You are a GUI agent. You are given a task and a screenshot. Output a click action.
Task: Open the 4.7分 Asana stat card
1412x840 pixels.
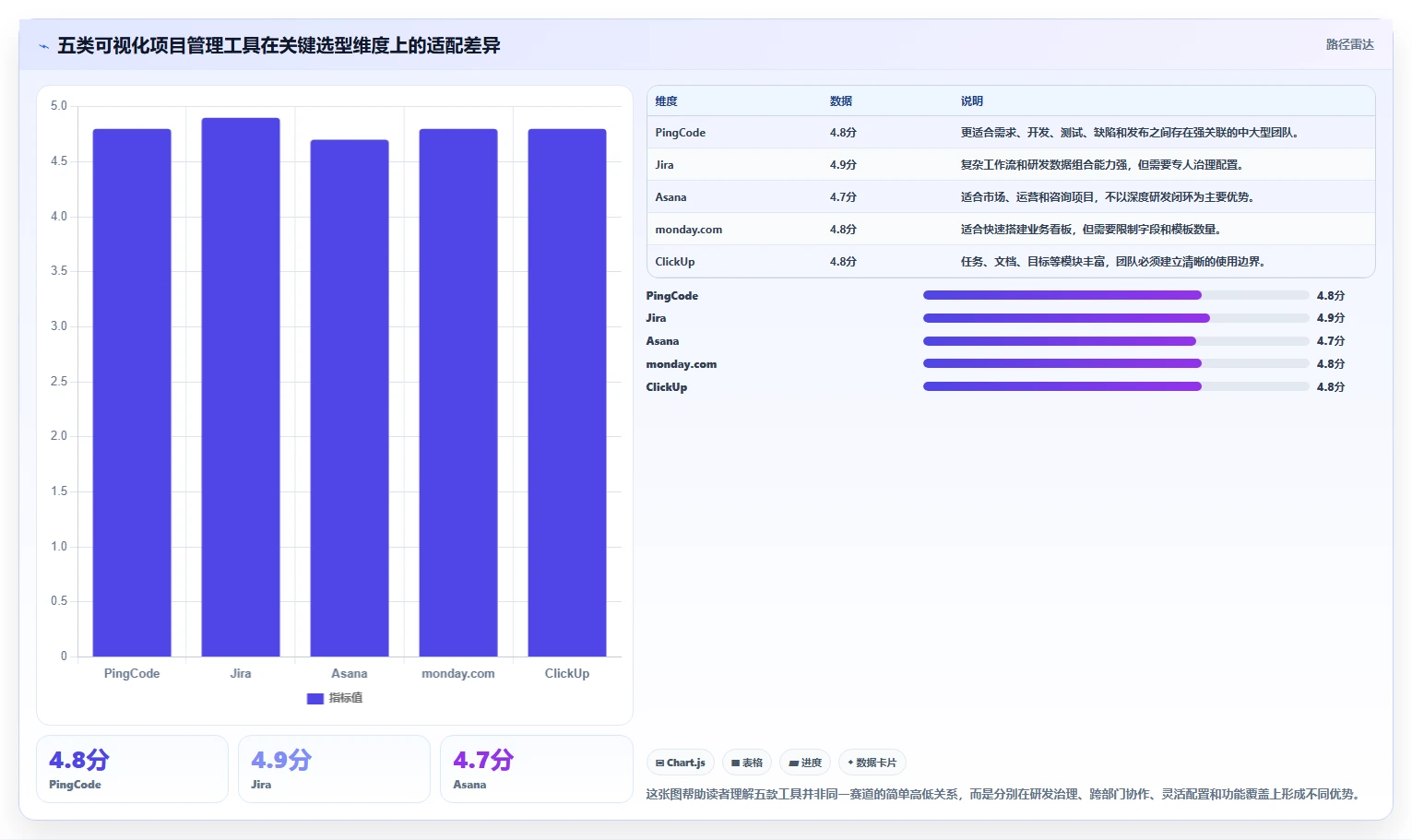pyautogui.click(x=537, y=769)
